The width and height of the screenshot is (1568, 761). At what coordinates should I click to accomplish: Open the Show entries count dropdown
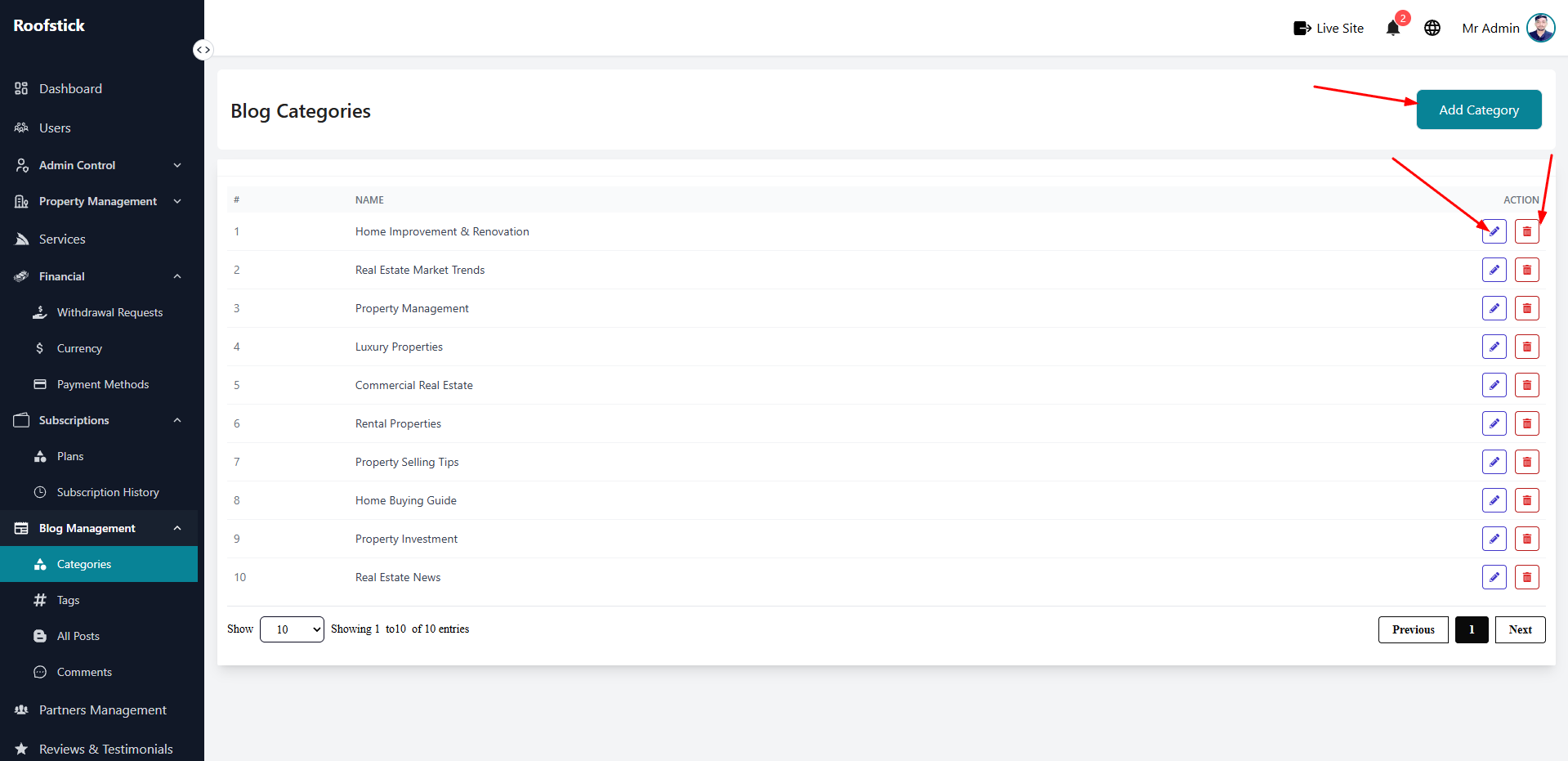coord(292,629)
